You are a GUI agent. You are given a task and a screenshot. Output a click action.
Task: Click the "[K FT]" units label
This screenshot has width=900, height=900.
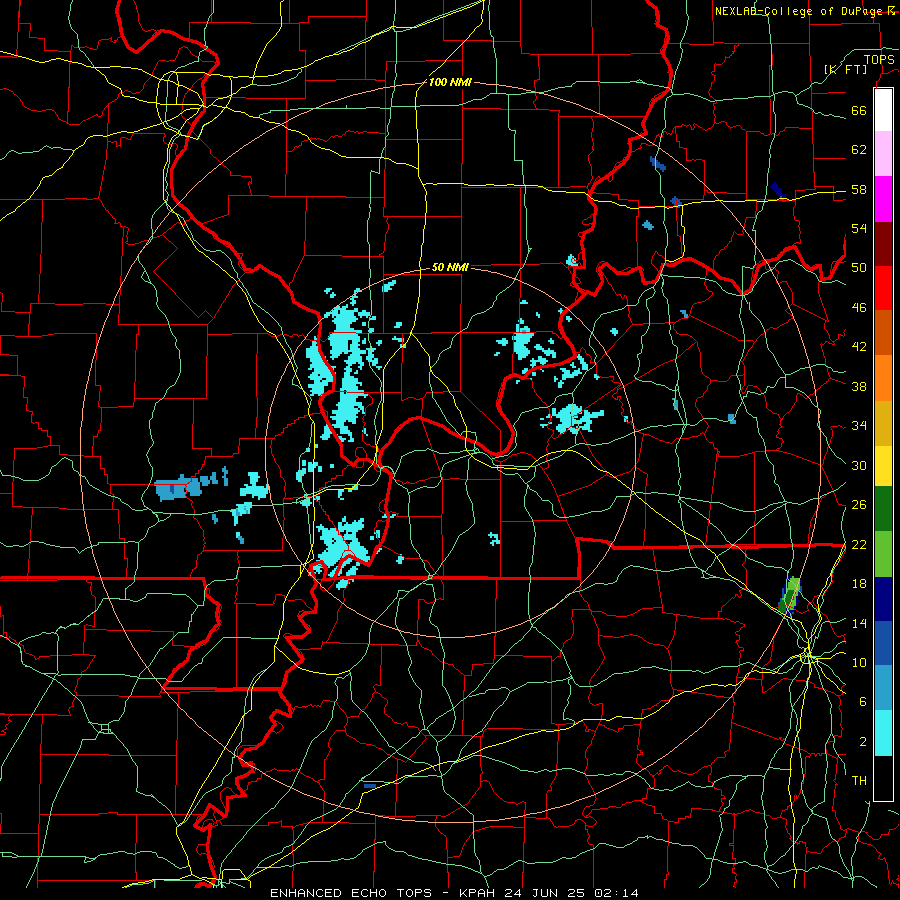pos(845,69)
